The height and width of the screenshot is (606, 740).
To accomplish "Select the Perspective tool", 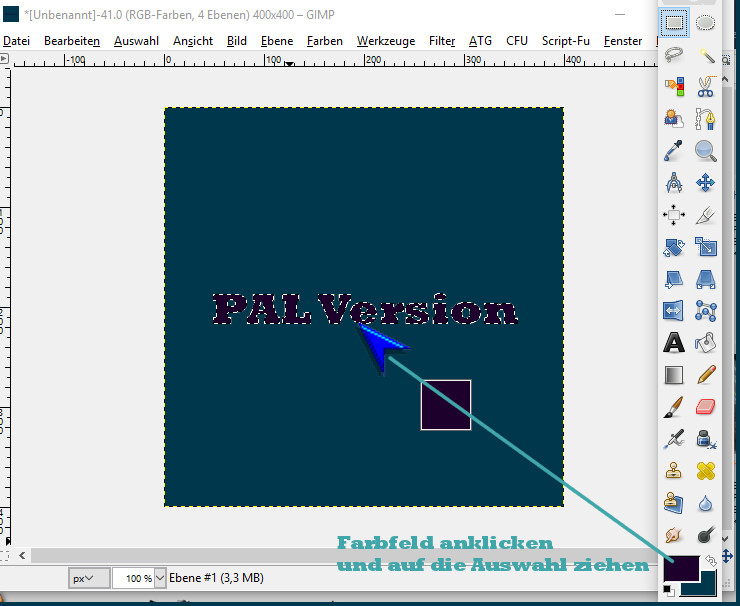I will point(706,279).
